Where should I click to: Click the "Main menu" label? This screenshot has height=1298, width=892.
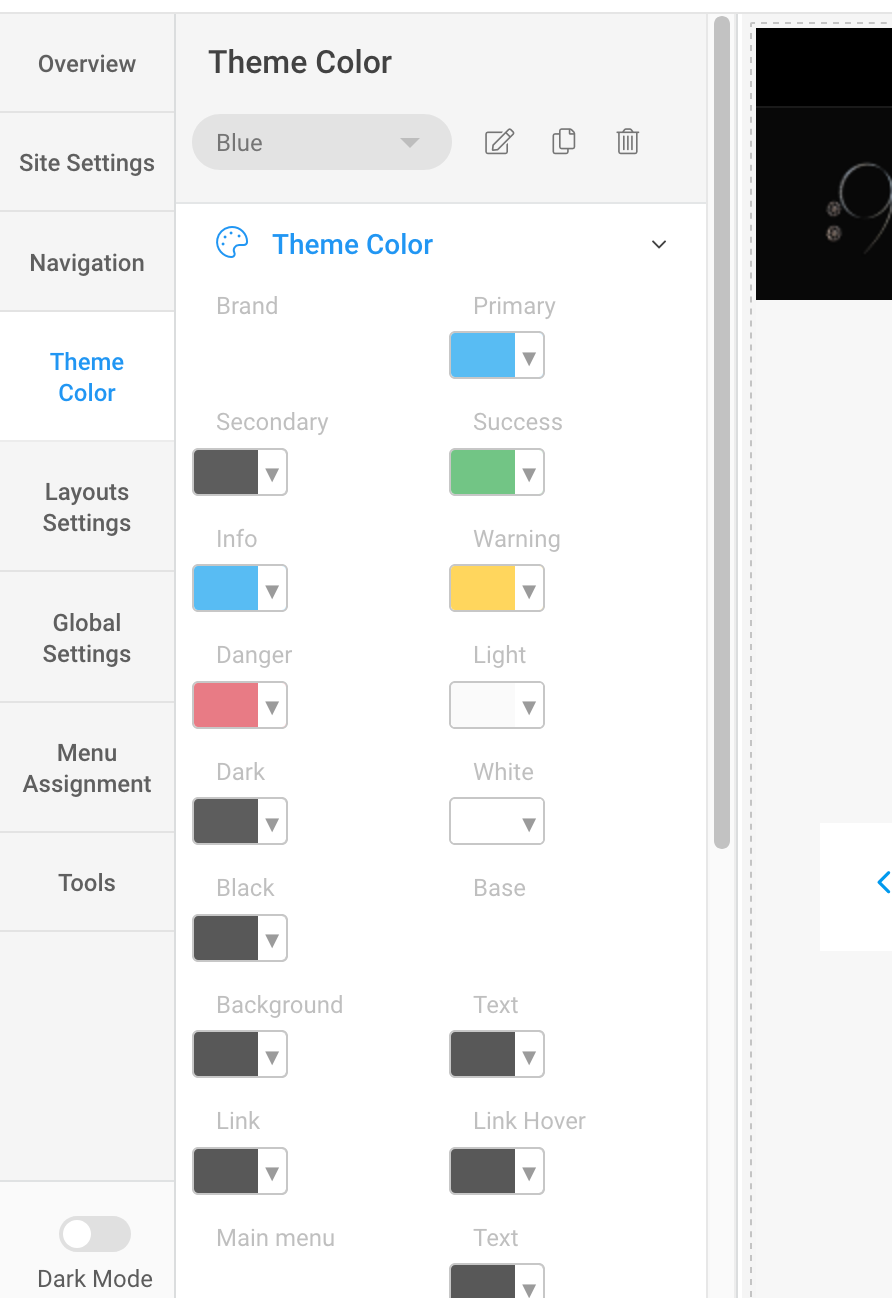click(276, 1238)
